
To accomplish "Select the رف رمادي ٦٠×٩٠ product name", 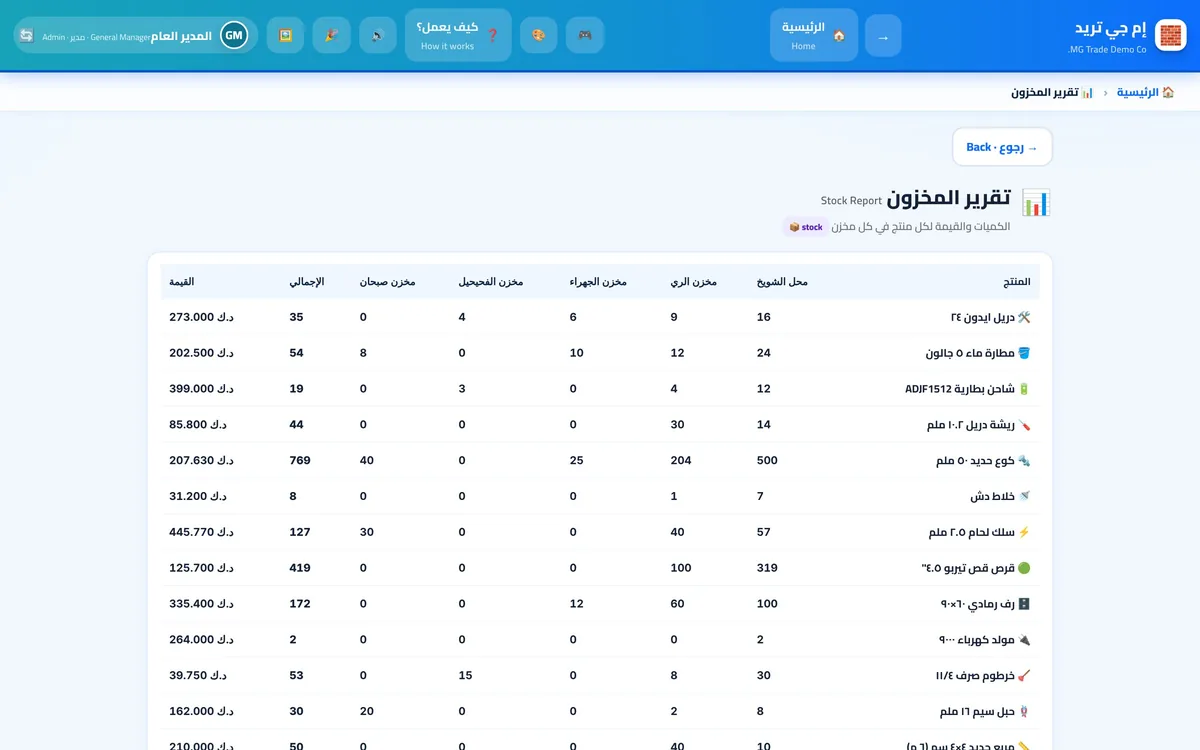I will tap(985, 604).
